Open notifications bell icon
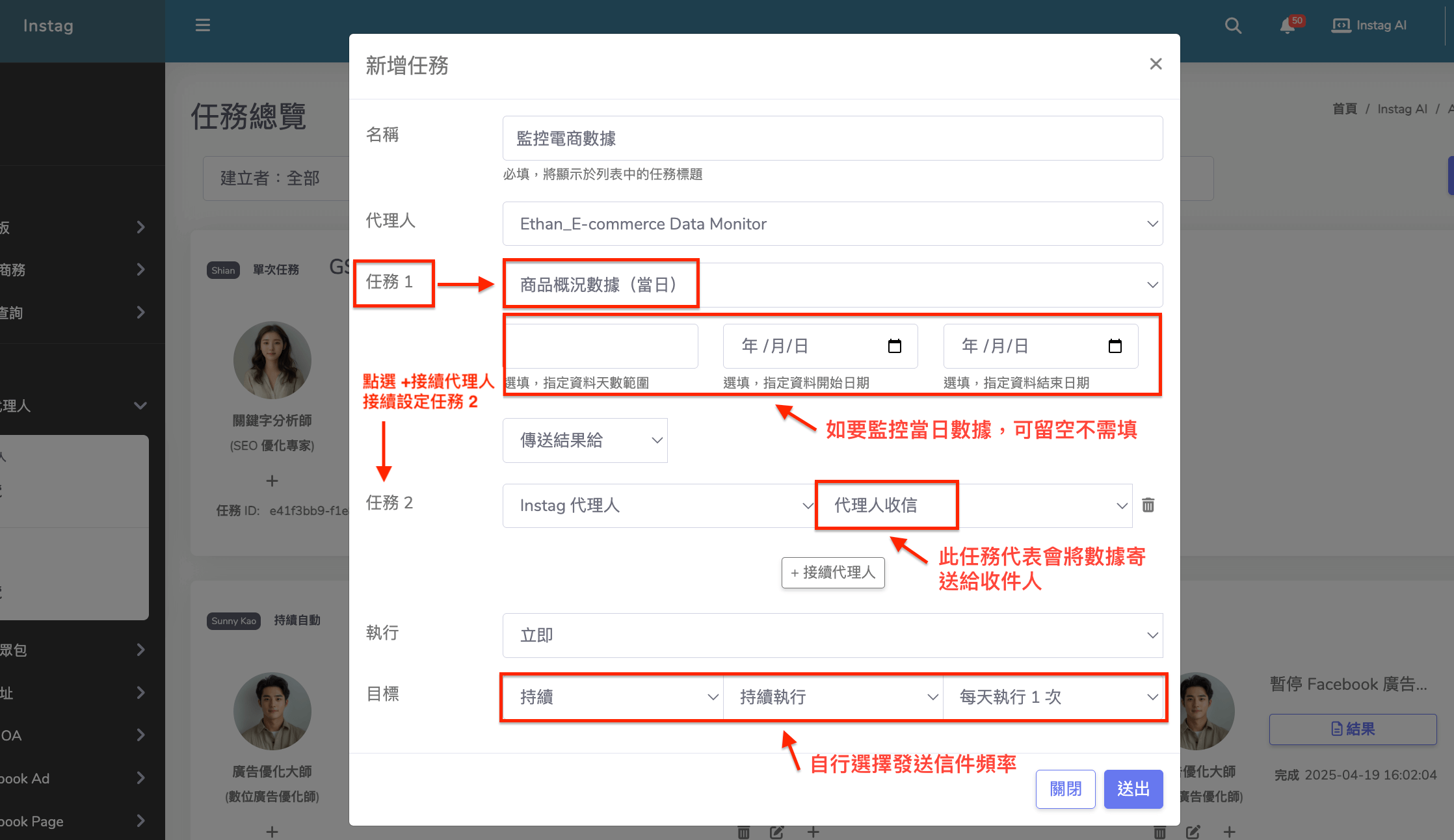Screen dimensions: 1454x840 coord(1288,25)
